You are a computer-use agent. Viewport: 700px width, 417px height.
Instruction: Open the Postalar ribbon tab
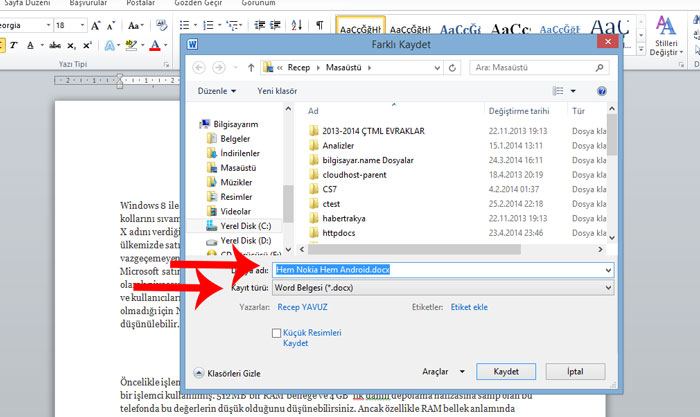pos(140,3)
